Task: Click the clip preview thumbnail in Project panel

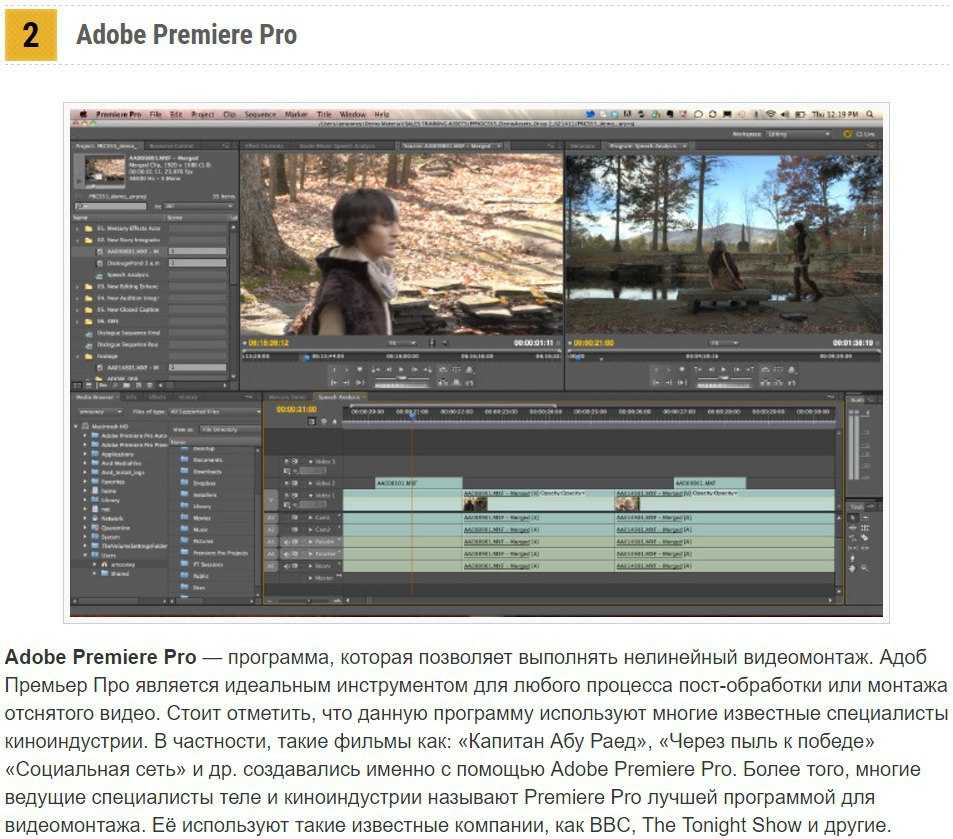Action: coord(105,170)
